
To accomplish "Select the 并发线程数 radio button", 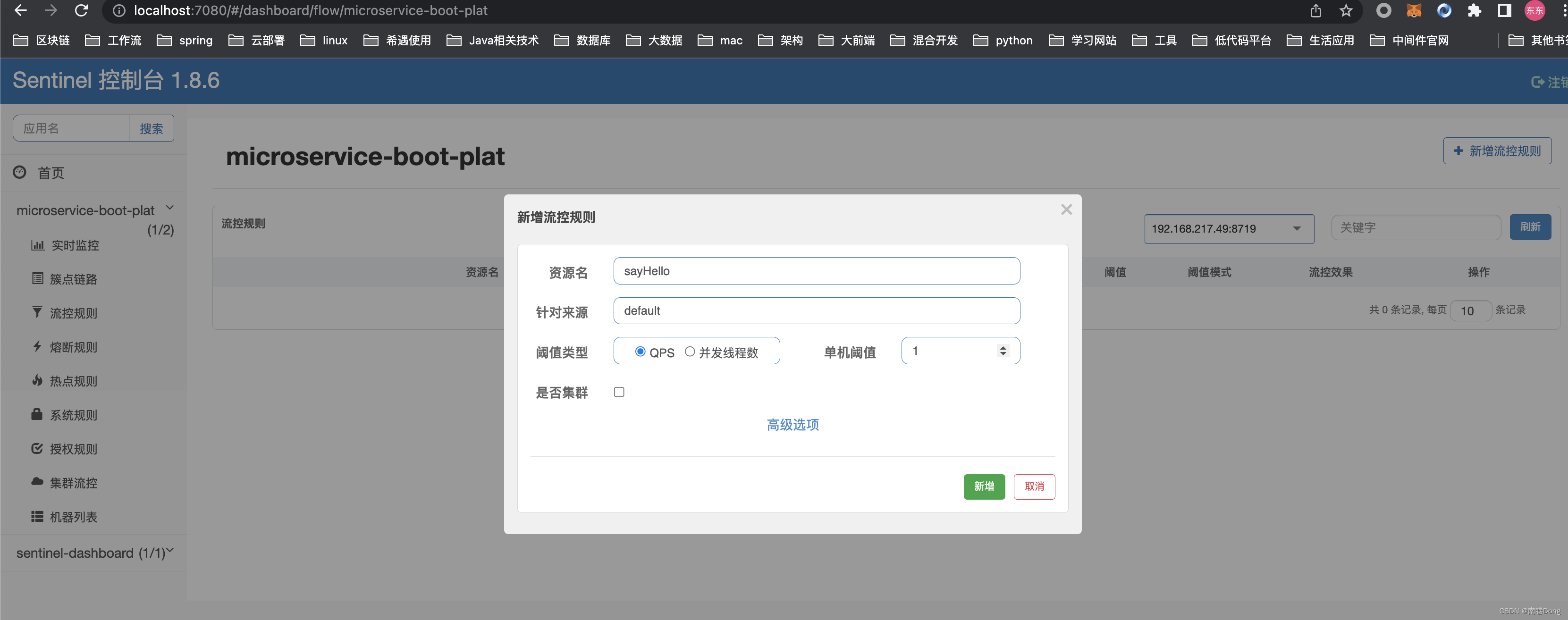I will point(690,352).
